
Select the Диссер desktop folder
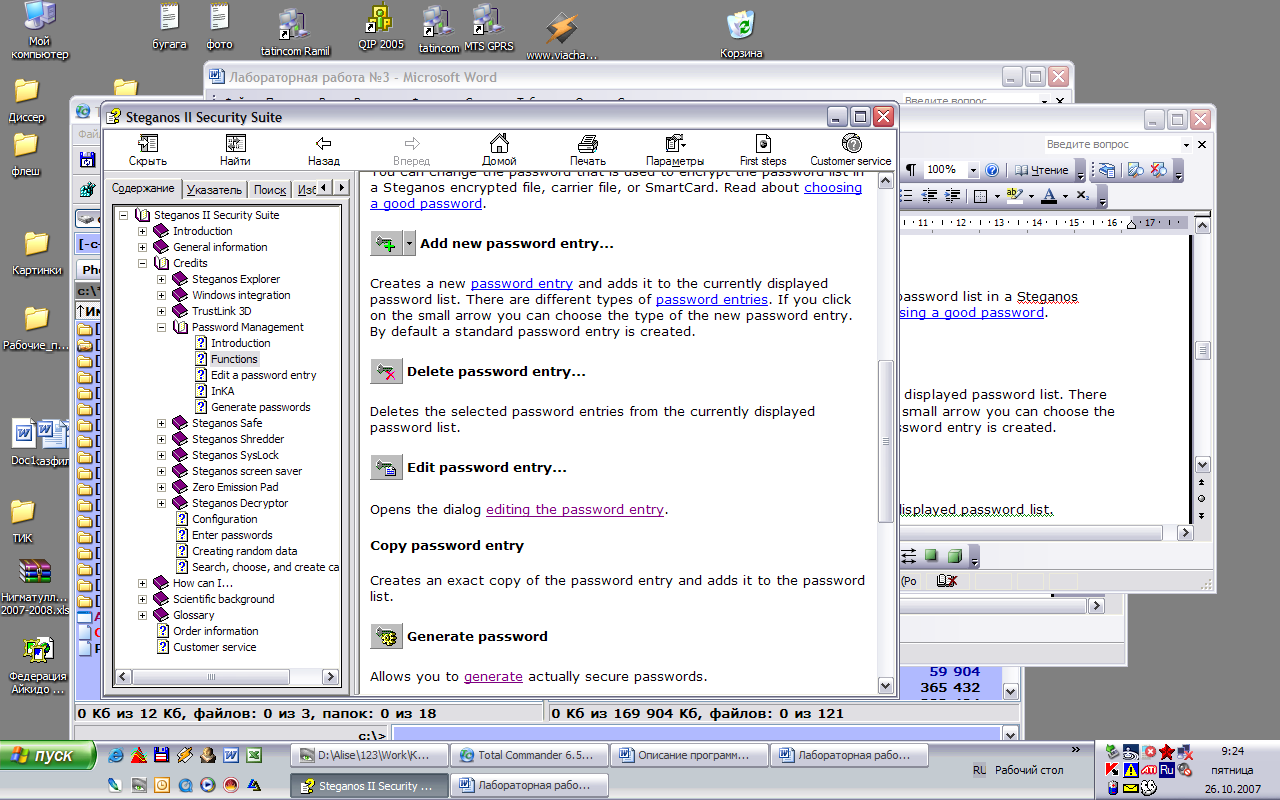[x=27, y=100]
